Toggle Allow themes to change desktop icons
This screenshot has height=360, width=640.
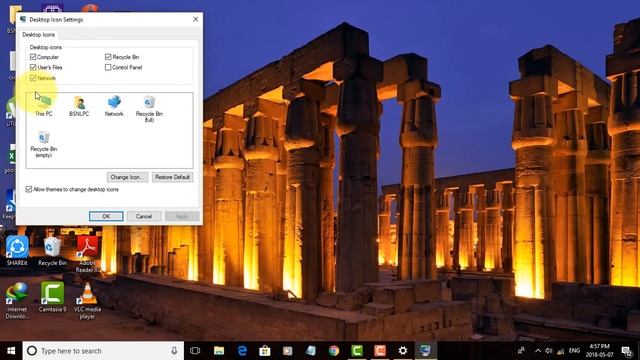pyautogui.click(x=29, y=189)
